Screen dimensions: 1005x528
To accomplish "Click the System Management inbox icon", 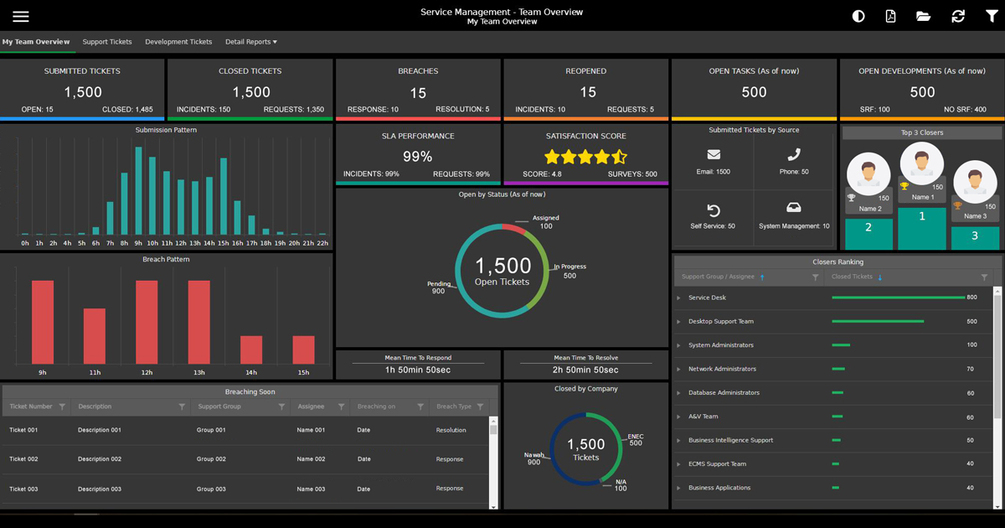I will 793,208.
